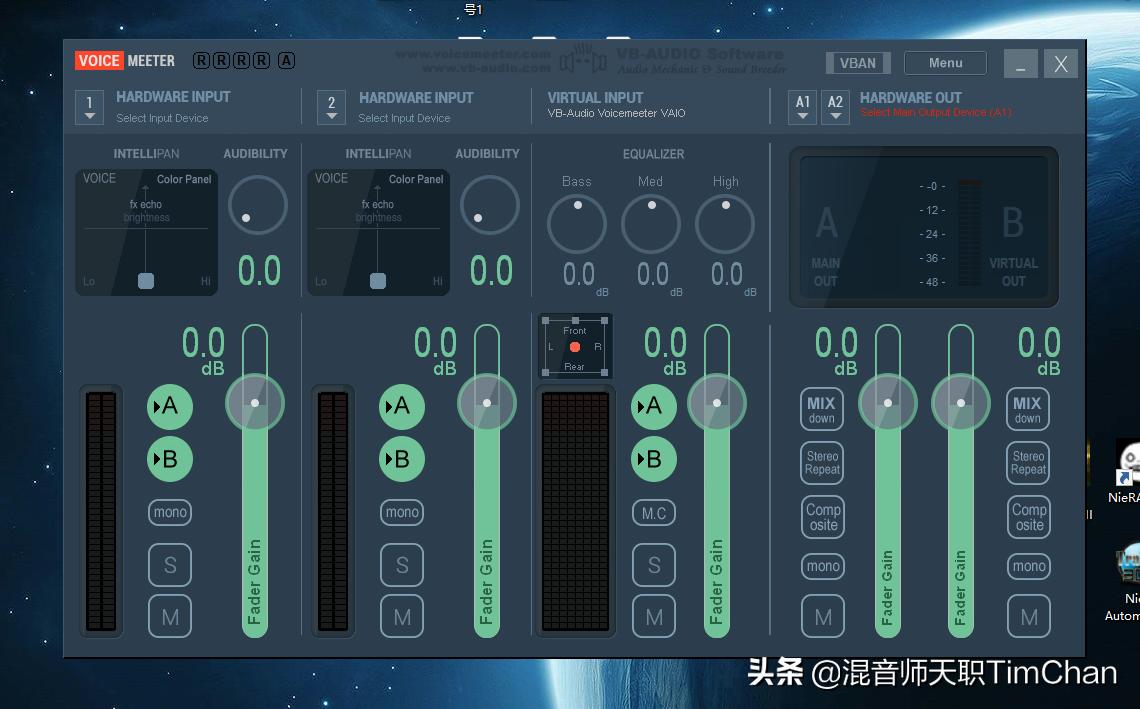Click the A macro icon in titlebar
The height and width of the screenshot is (709, 1140).
[x=286, y=60]
